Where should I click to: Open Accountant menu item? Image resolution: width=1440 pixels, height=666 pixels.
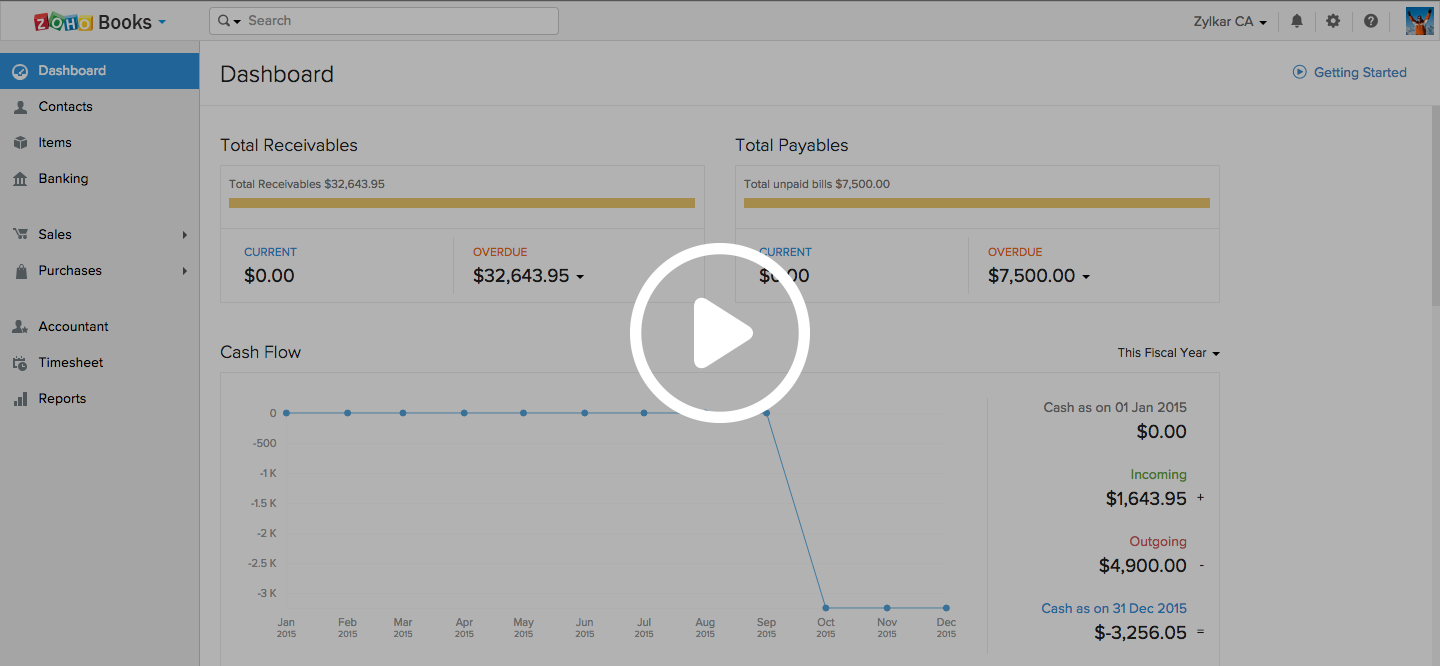tap(73, 327)
